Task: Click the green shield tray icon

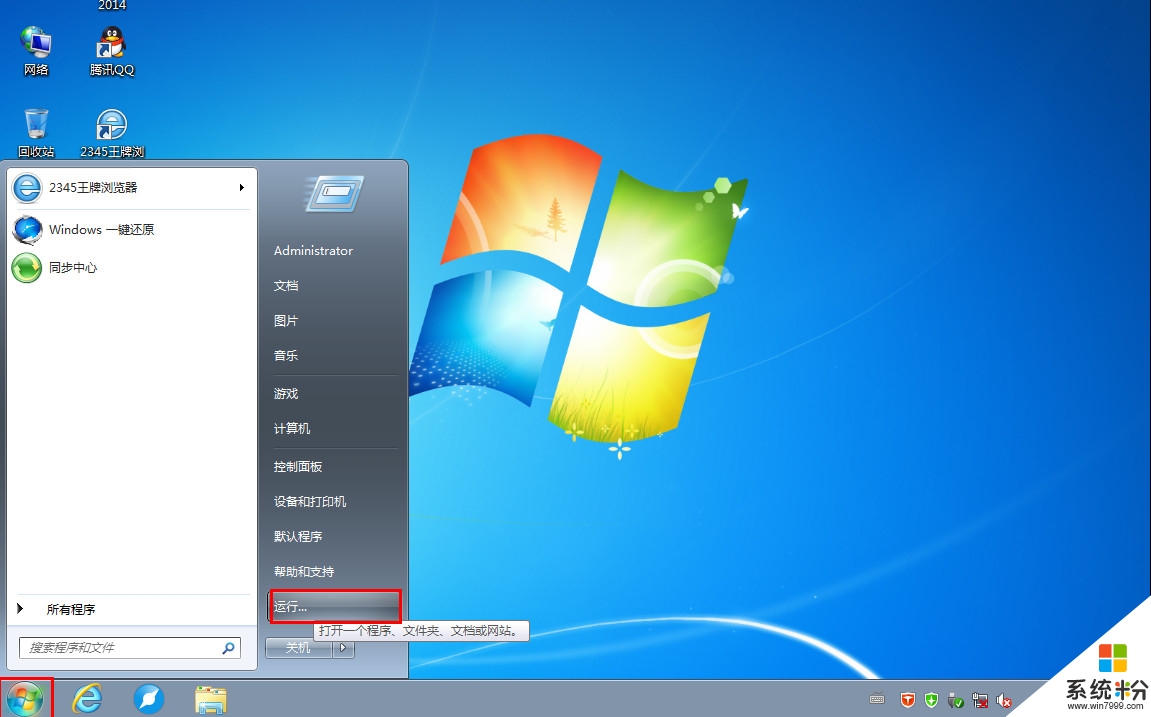Action: coord(932,699)
